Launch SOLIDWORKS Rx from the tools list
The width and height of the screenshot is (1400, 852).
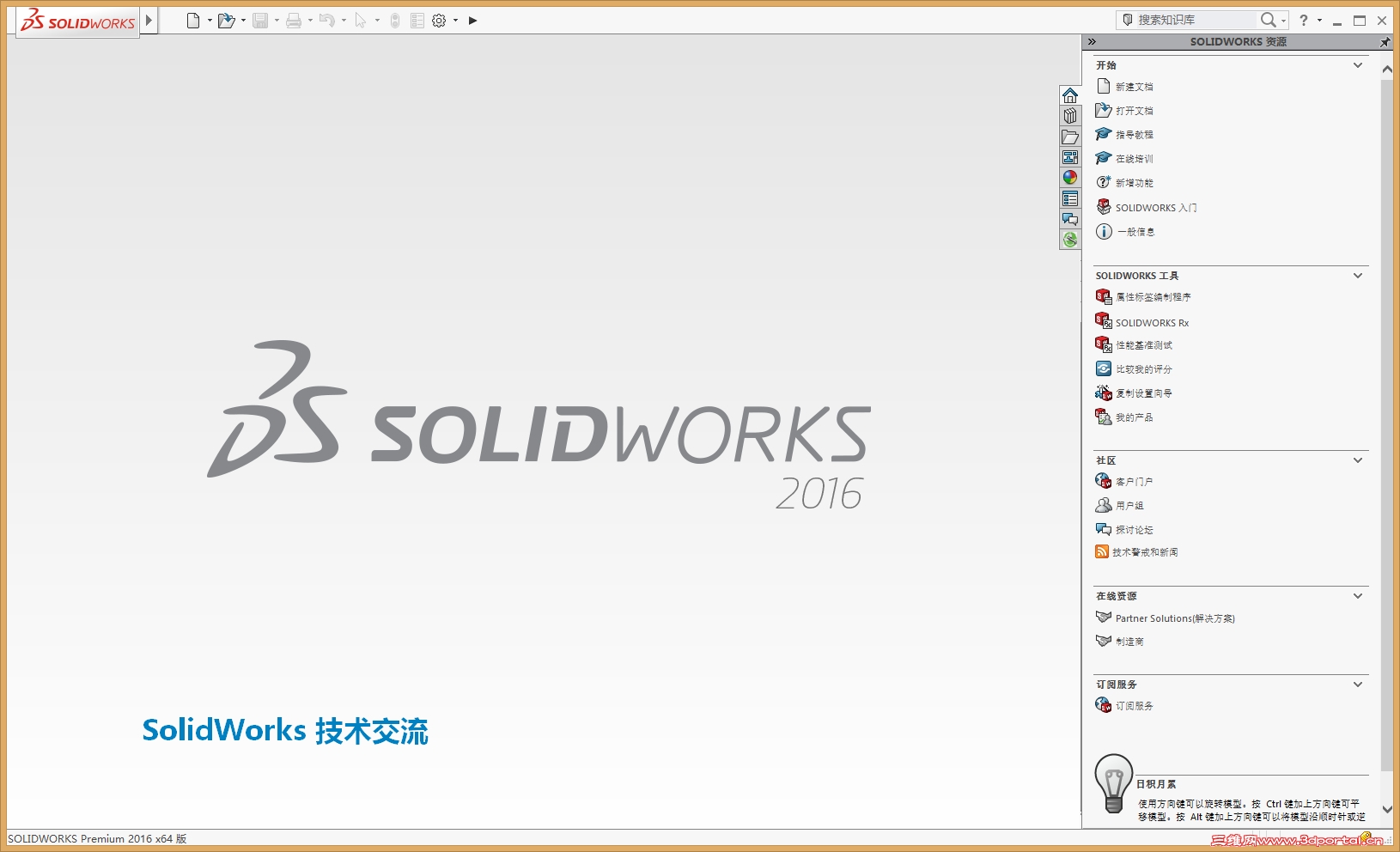(x=1151, y=322)
